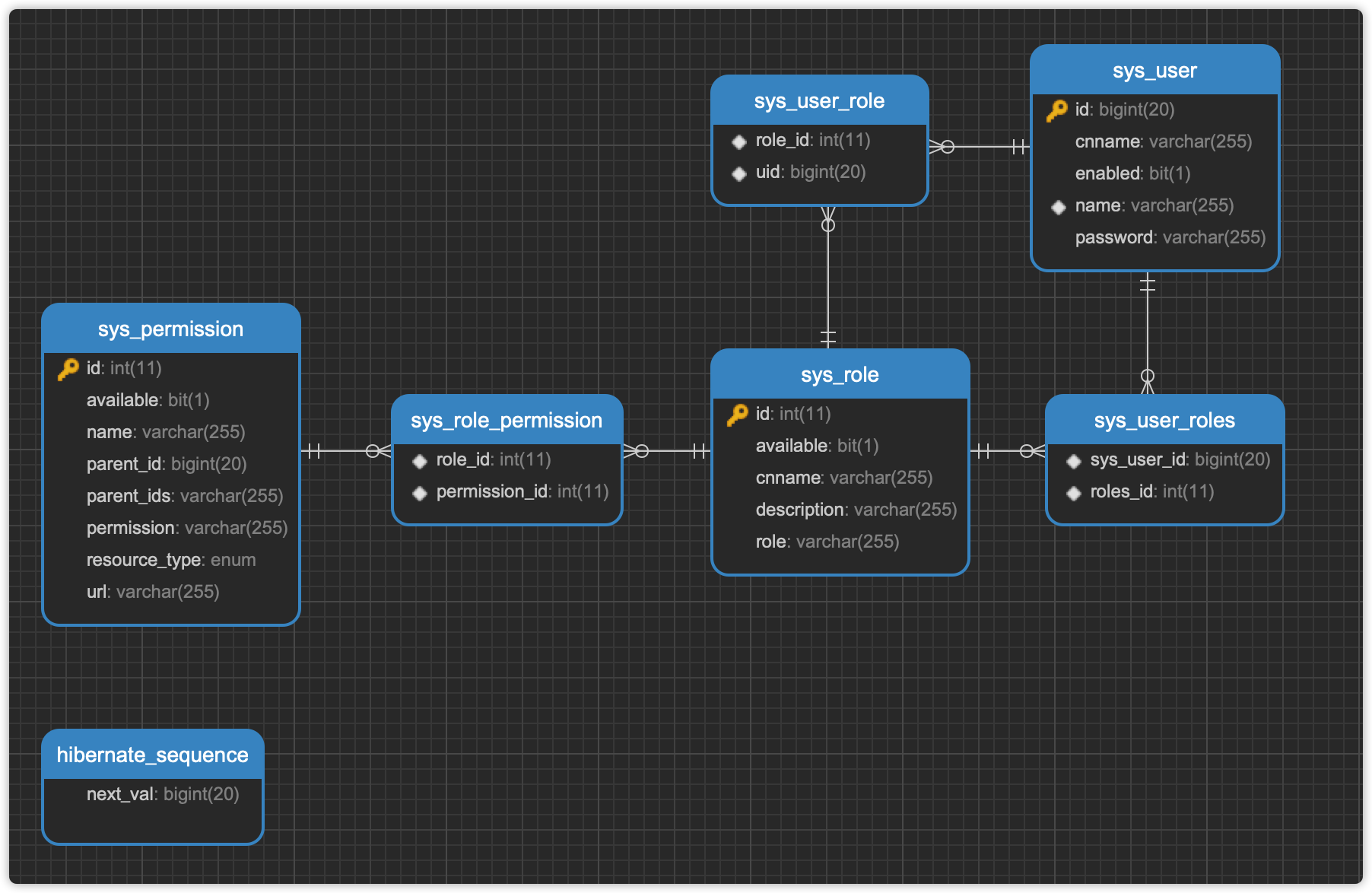Click diamond icon beside name in sys_user

pyautogui.click(x=1059, y=207)
